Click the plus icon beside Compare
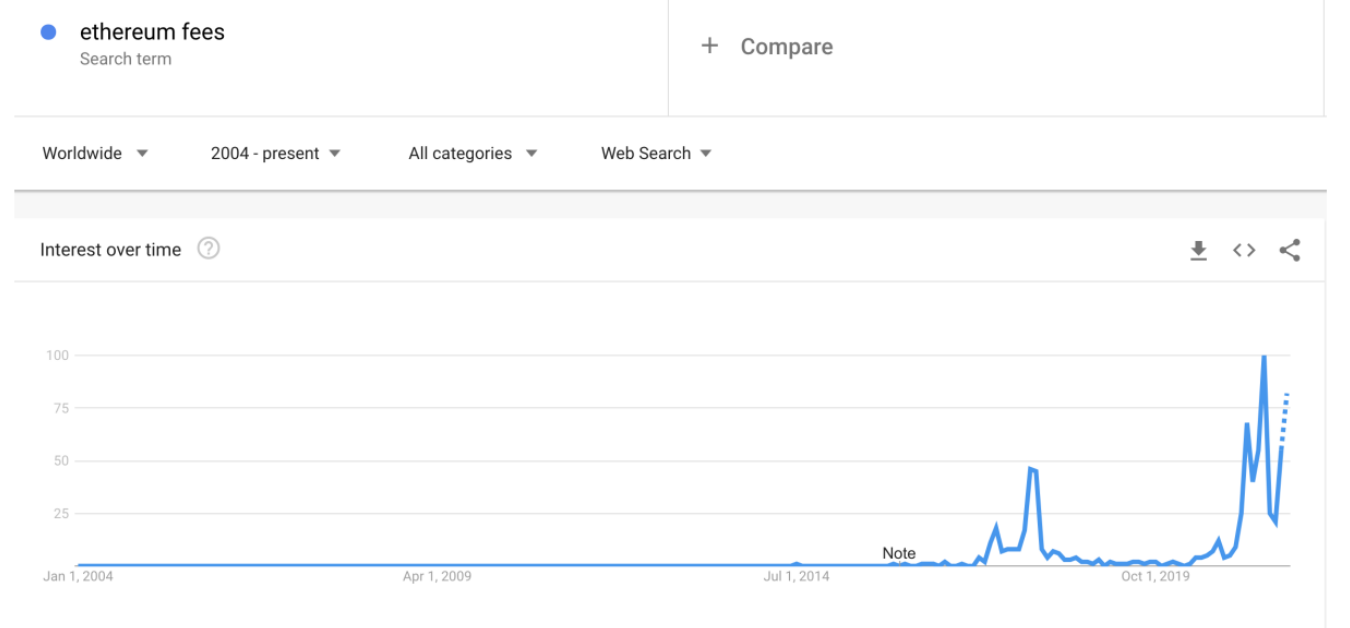This screenshot has height=628, width=1350. click(710, 46)
